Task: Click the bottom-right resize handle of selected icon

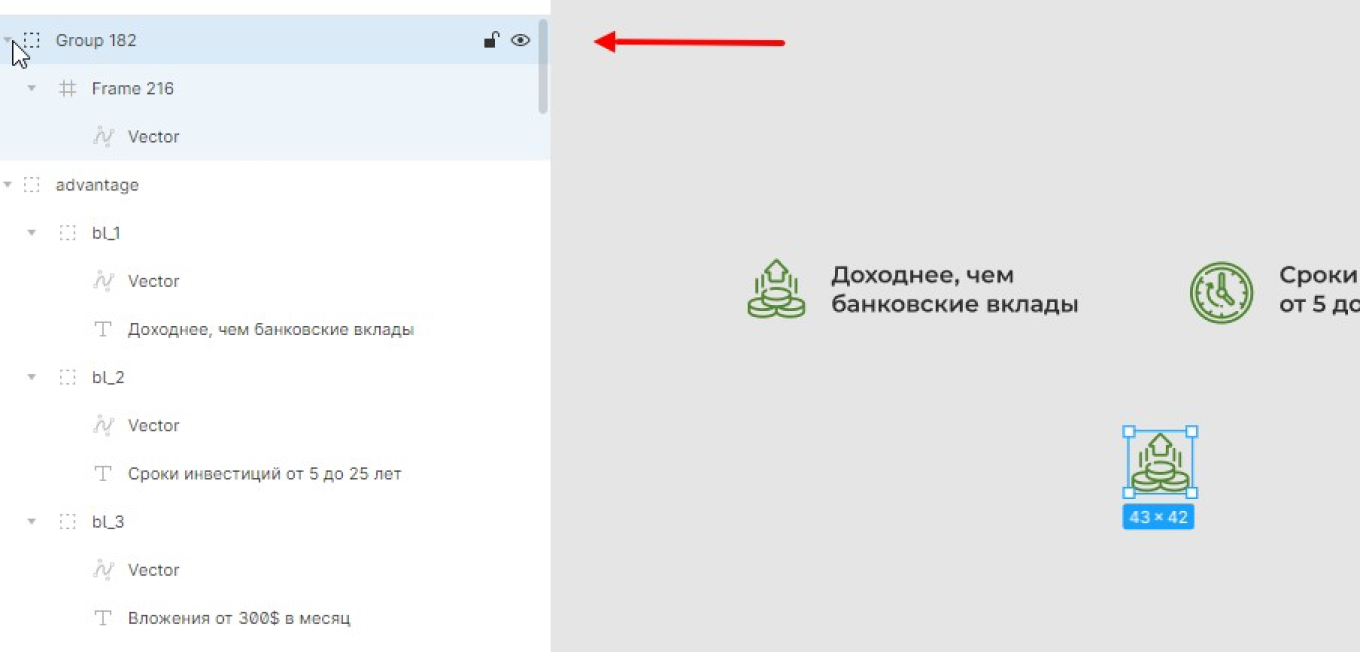Action: click(1191, 492)
